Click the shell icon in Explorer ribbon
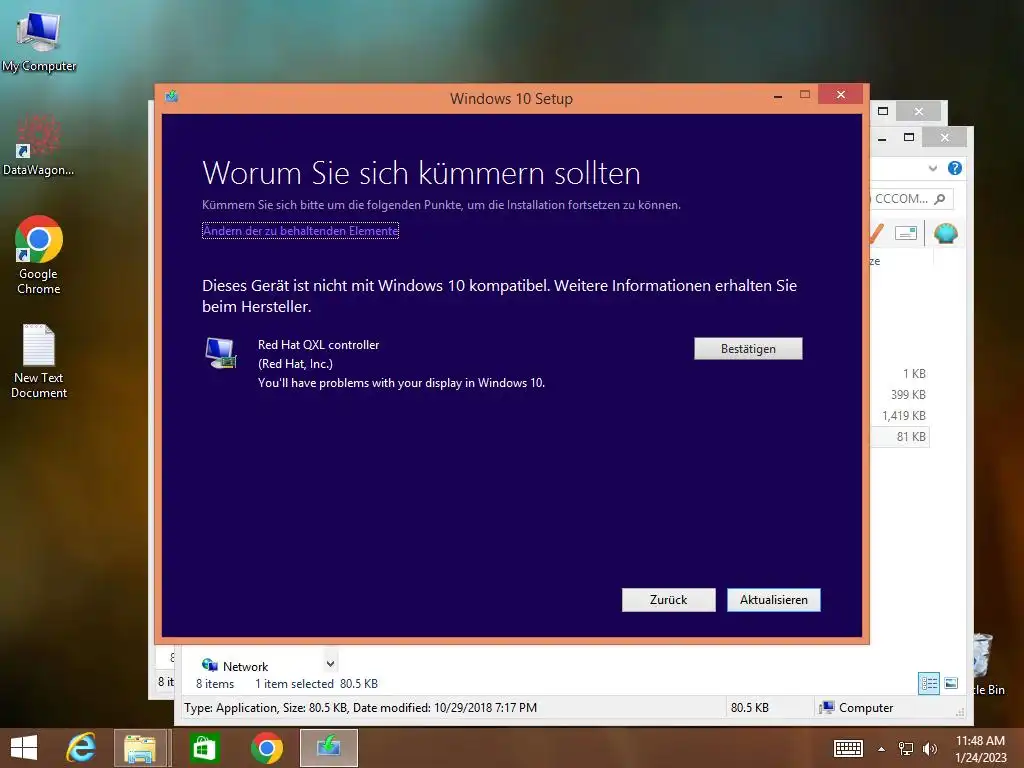 (x=946, y=232)
